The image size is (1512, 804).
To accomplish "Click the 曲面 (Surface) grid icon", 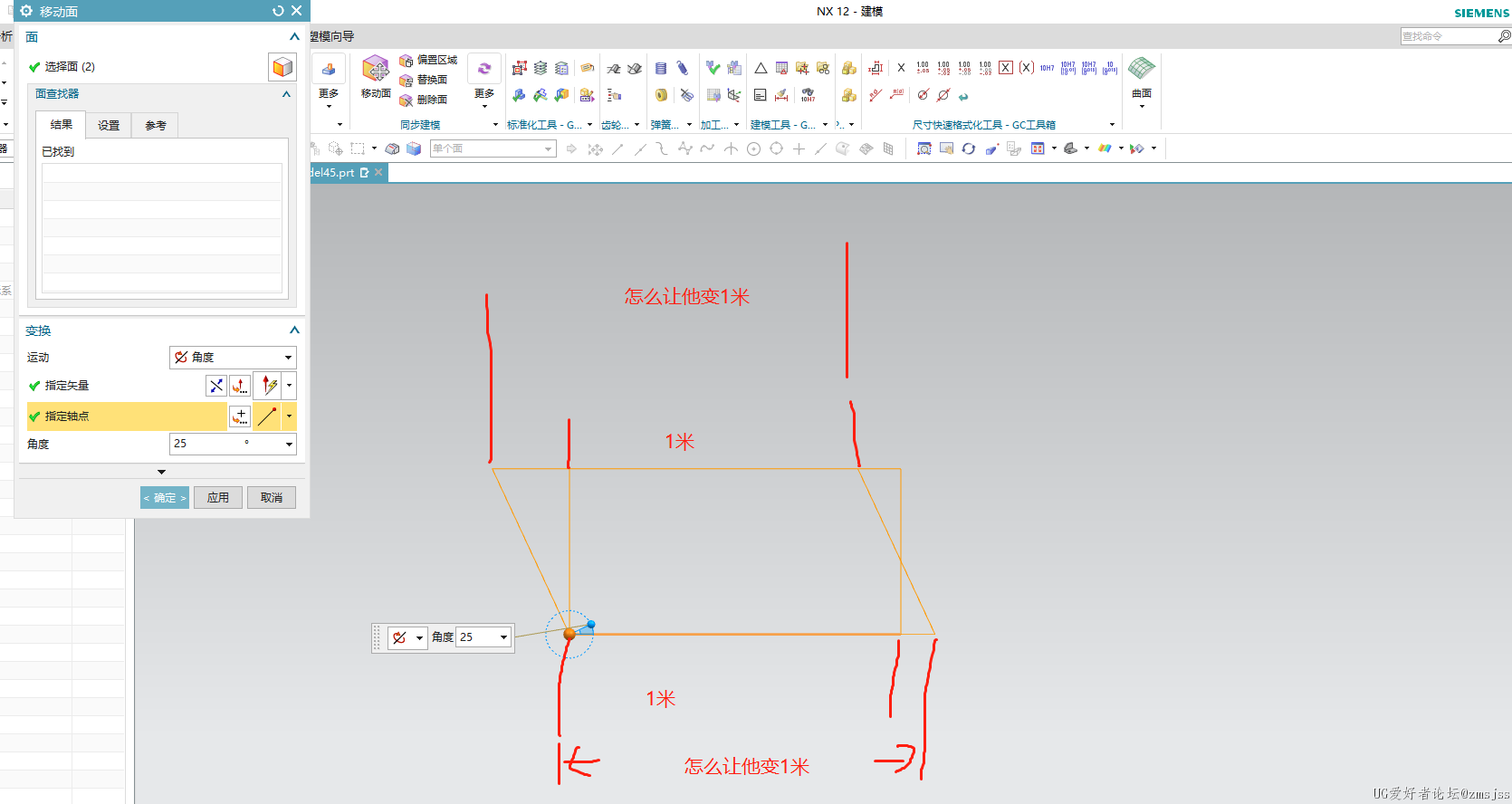I will tap(1142, 68).
